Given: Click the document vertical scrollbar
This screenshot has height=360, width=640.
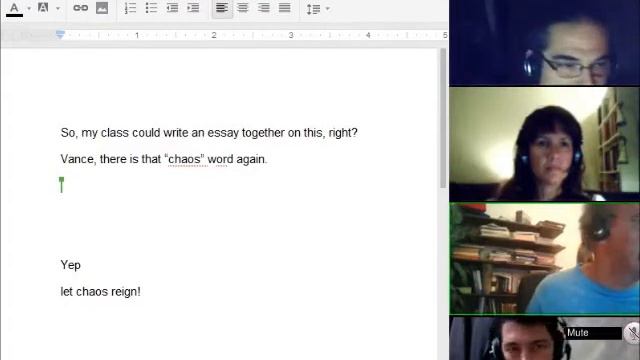Looking at the screenshot, I should tap(443, 118).
